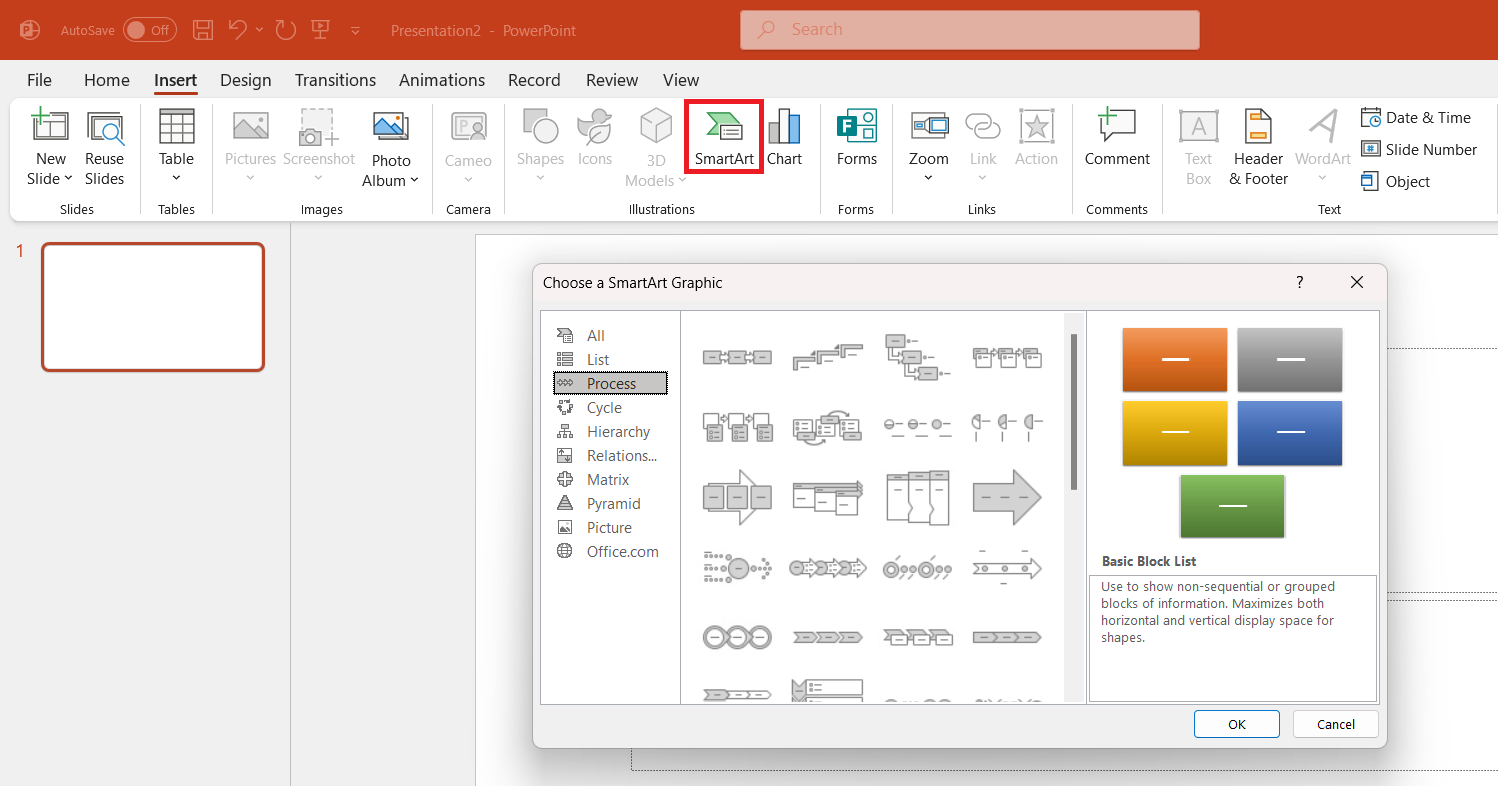Insert a Table from the ribbon
The width and height of the screenshot is (1498, 786).
tap(176, 147)
